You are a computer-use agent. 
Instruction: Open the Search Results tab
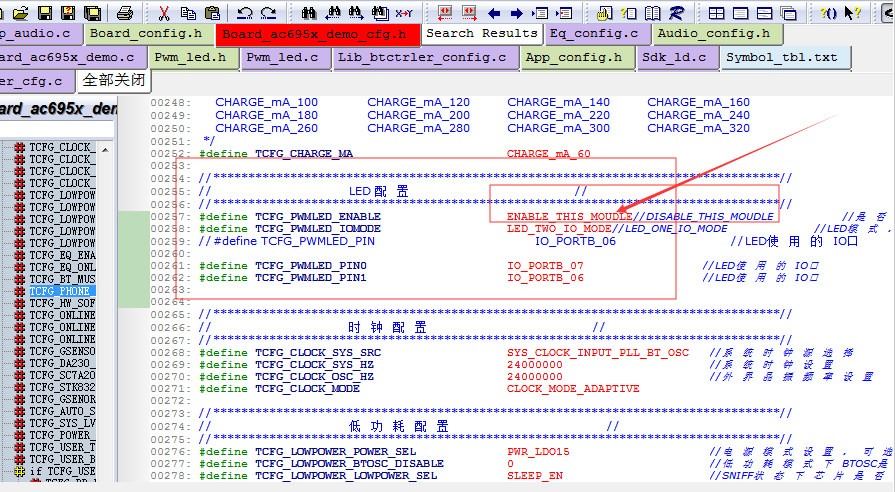[x=482, y=34]
